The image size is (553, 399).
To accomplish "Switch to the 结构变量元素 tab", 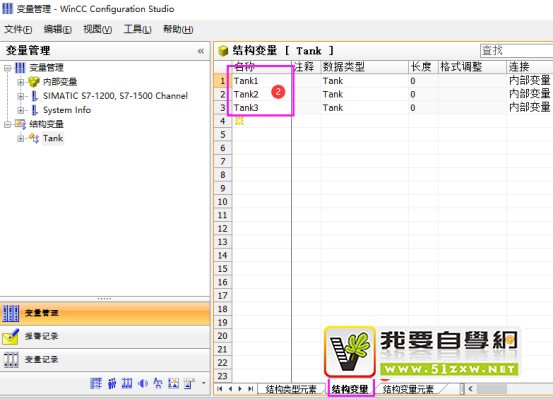I will pos(408,389).
